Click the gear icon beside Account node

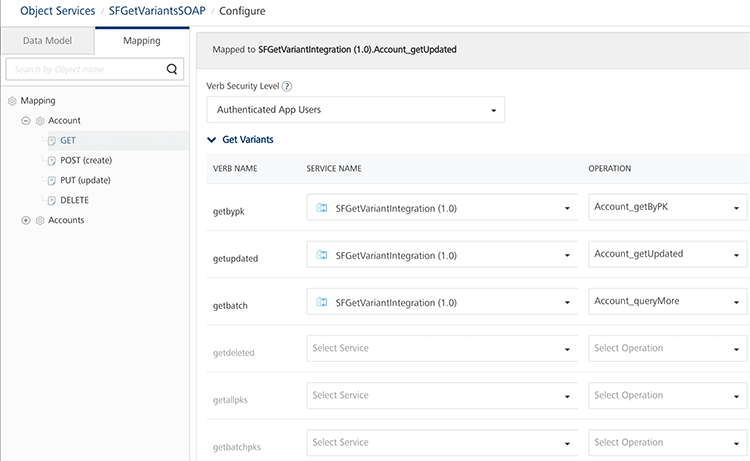pos(40,121)
